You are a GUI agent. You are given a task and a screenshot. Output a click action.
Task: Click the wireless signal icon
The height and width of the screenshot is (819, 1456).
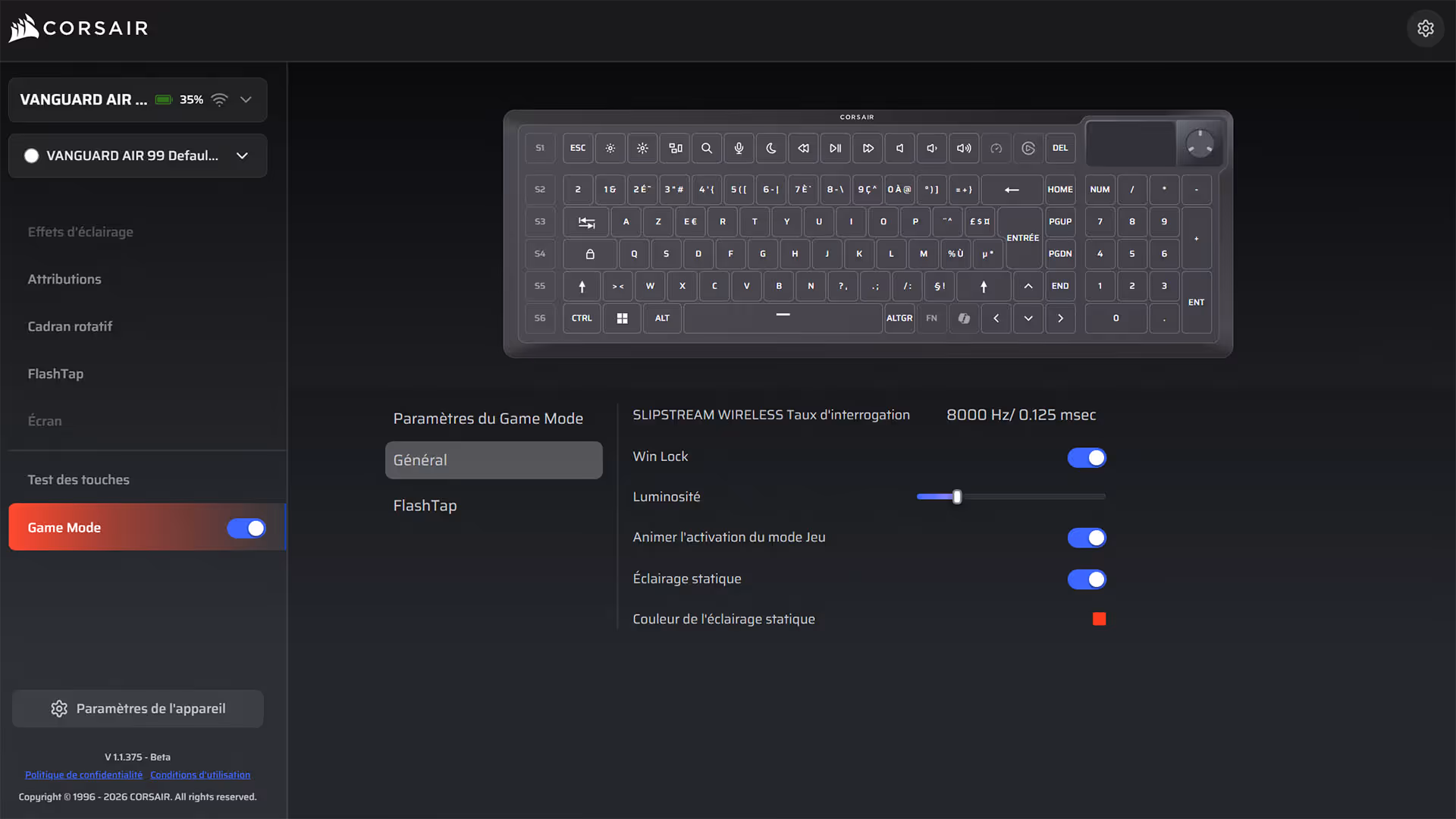coord(219,99)
